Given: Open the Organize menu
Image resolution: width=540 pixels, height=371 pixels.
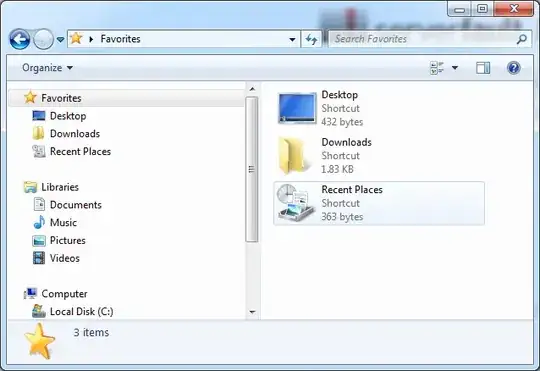Looking at the screenshot, I should pos(47,68).
